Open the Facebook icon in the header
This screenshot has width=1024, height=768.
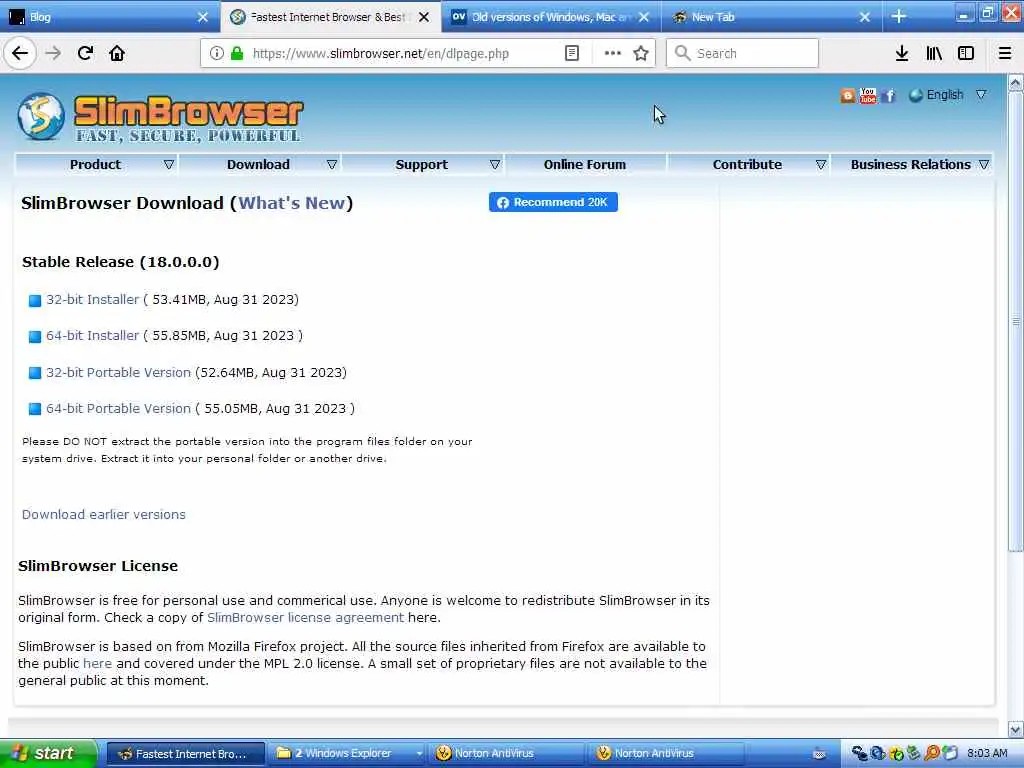point(888,96)
